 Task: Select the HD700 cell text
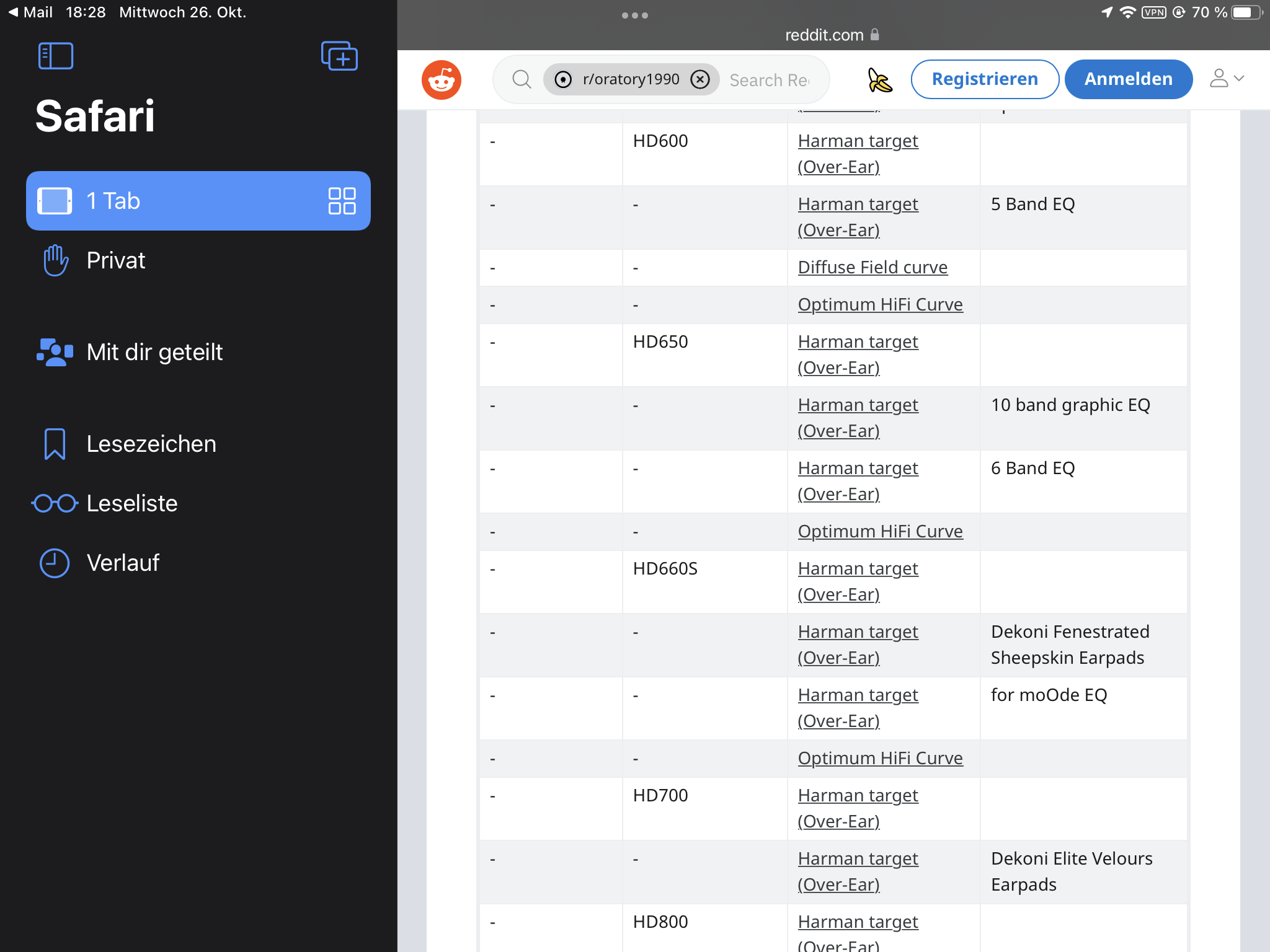660,795
